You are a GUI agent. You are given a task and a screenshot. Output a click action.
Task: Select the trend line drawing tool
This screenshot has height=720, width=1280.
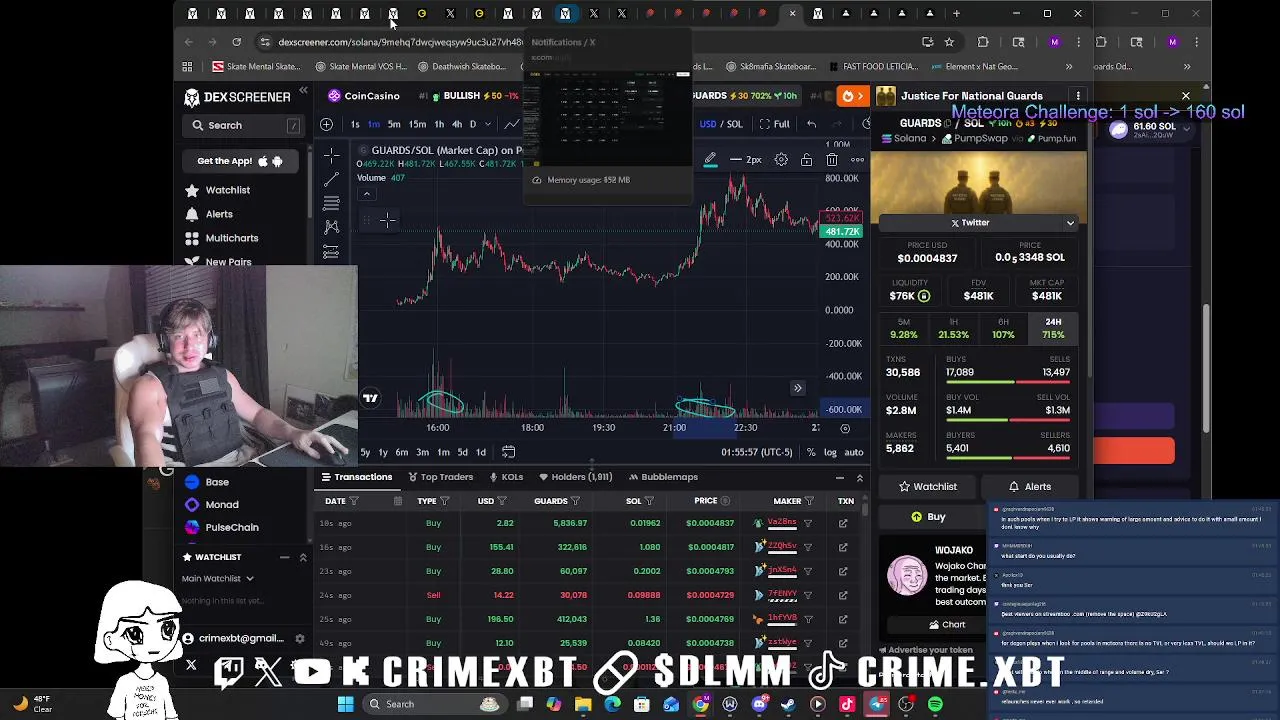pos(331,180)
